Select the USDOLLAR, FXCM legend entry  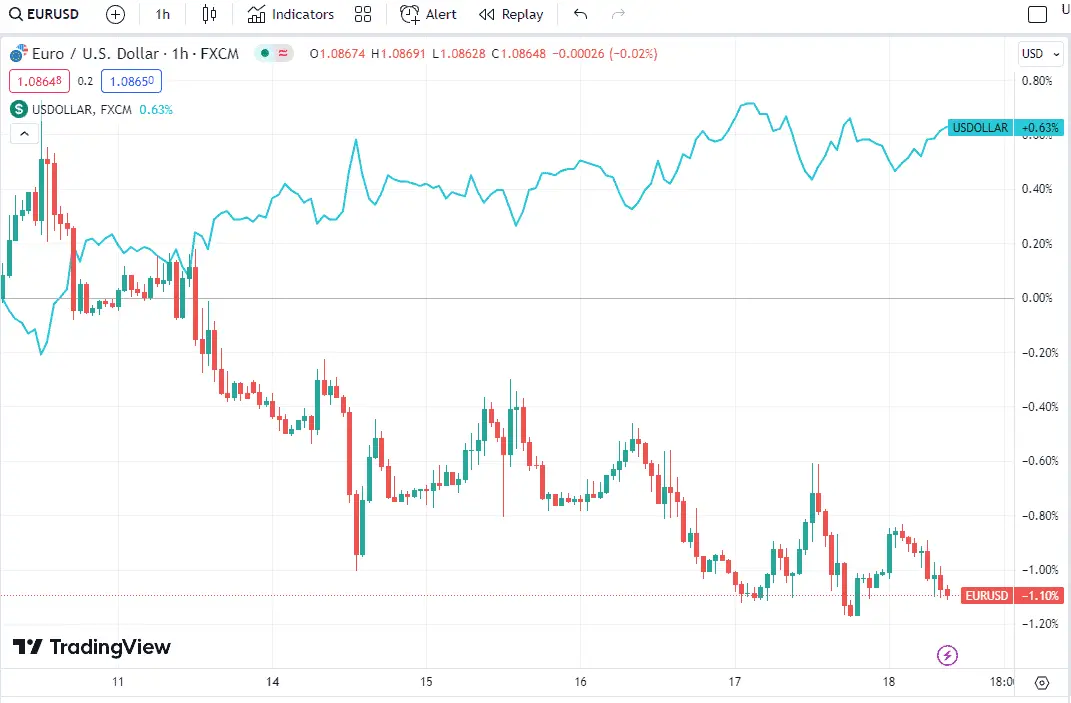(x=82, y=109)
